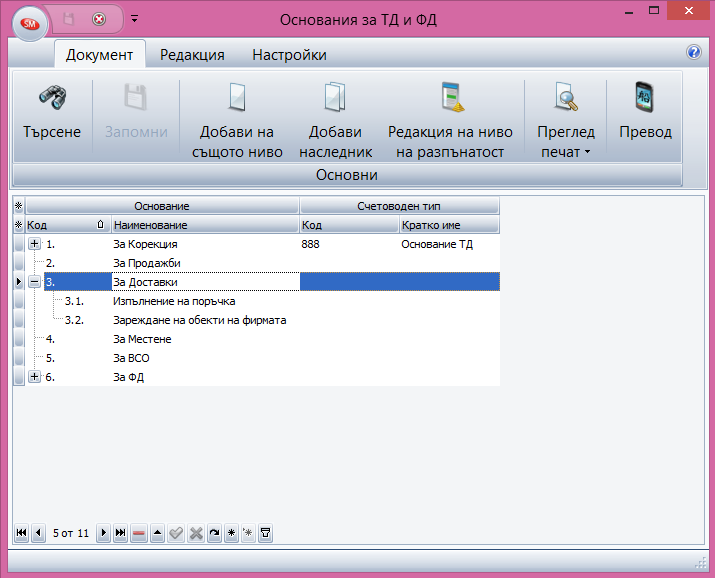Click the band header asterisk customize button

click(x=19, y=206)
